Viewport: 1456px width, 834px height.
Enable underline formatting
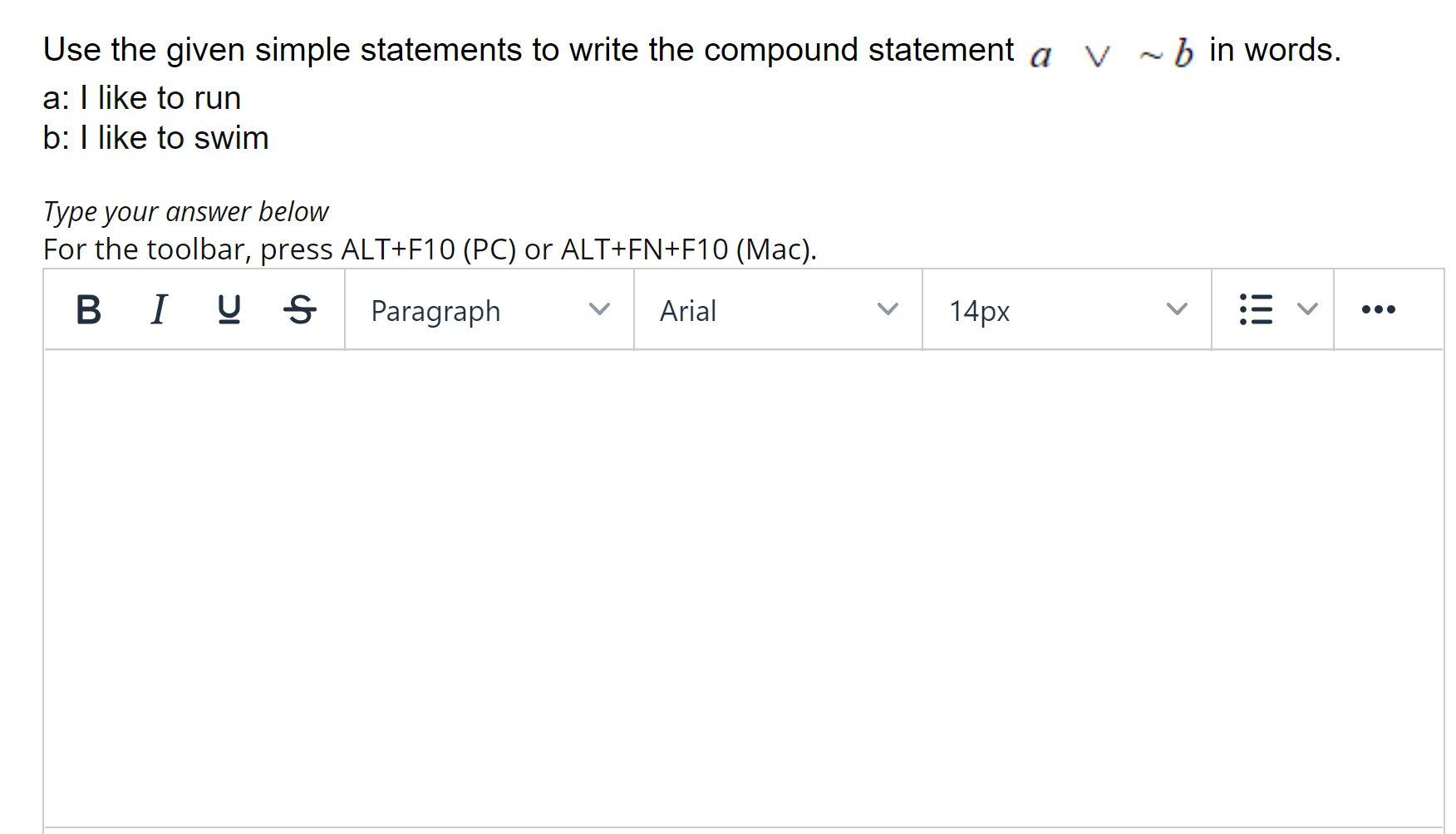(229, 310)
